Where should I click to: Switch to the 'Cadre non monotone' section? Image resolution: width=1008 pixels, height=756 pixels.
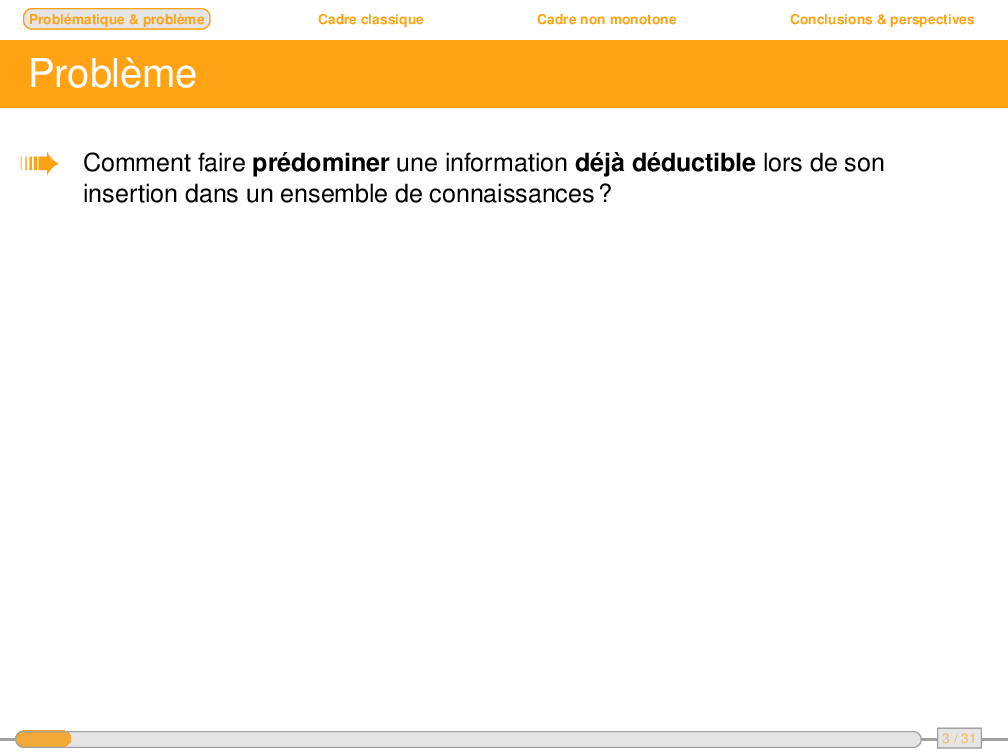click(x=606, y=19)
